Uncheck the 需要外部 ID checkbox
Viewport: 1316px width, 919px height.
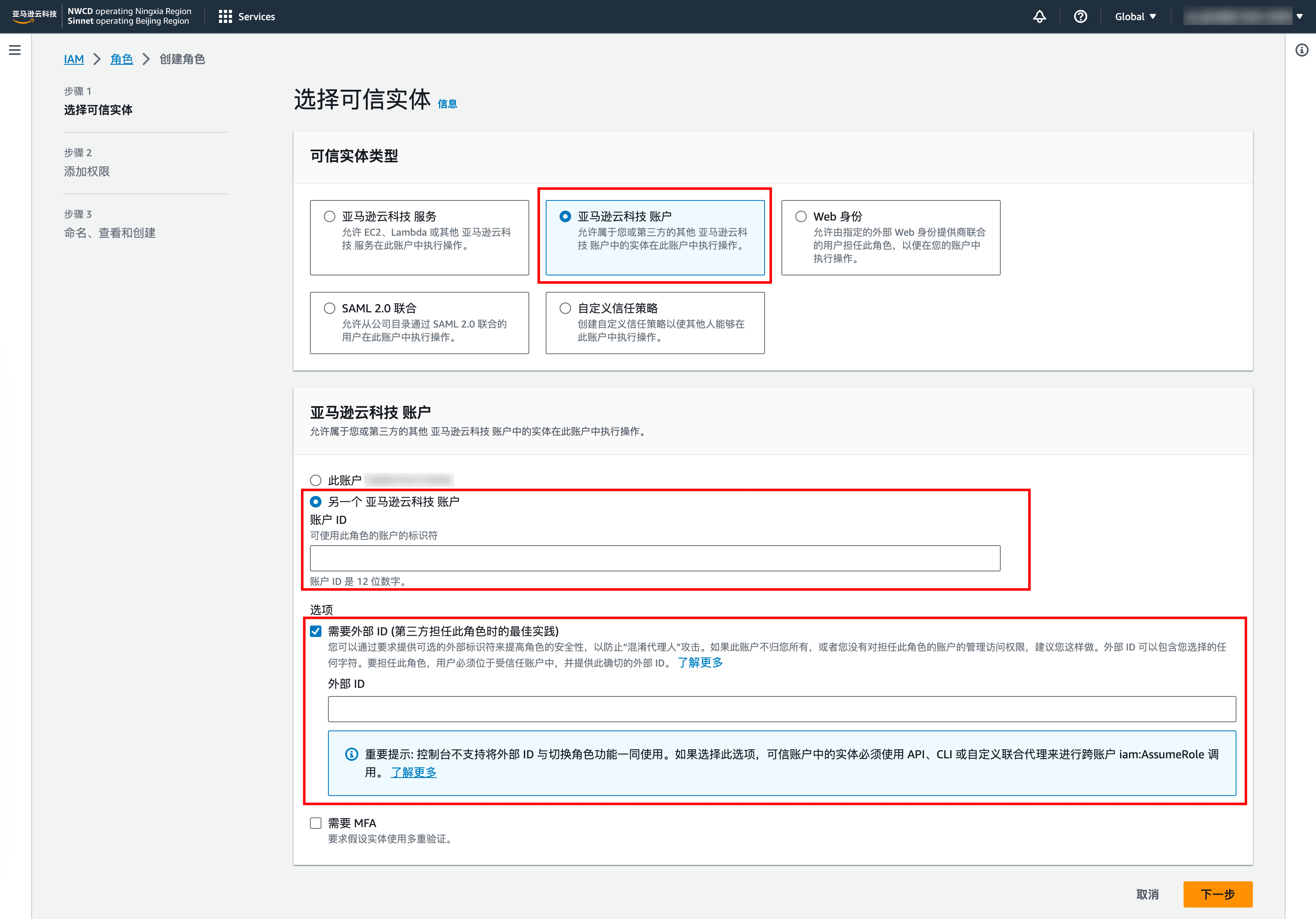316,631
